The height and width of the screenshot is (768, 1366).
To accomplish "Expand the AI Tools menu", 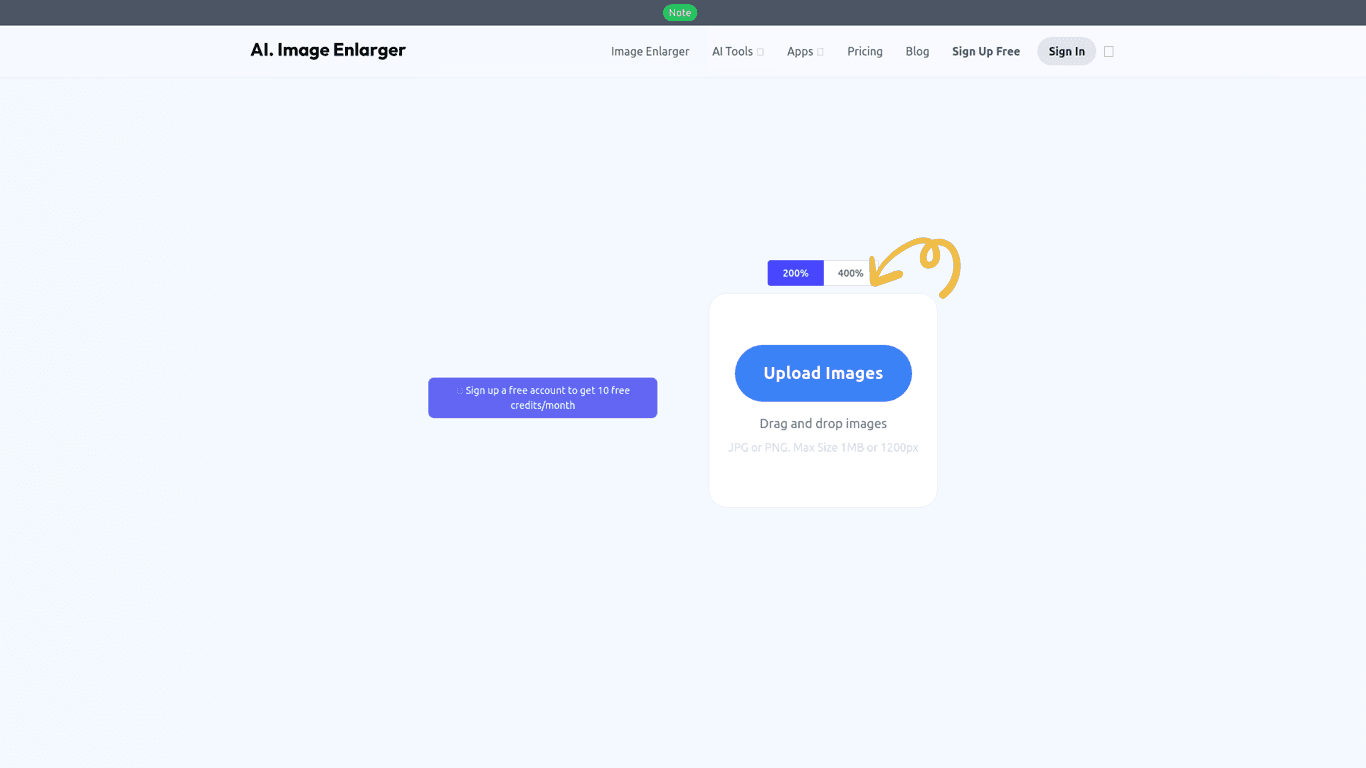I will tap(732, 52).
